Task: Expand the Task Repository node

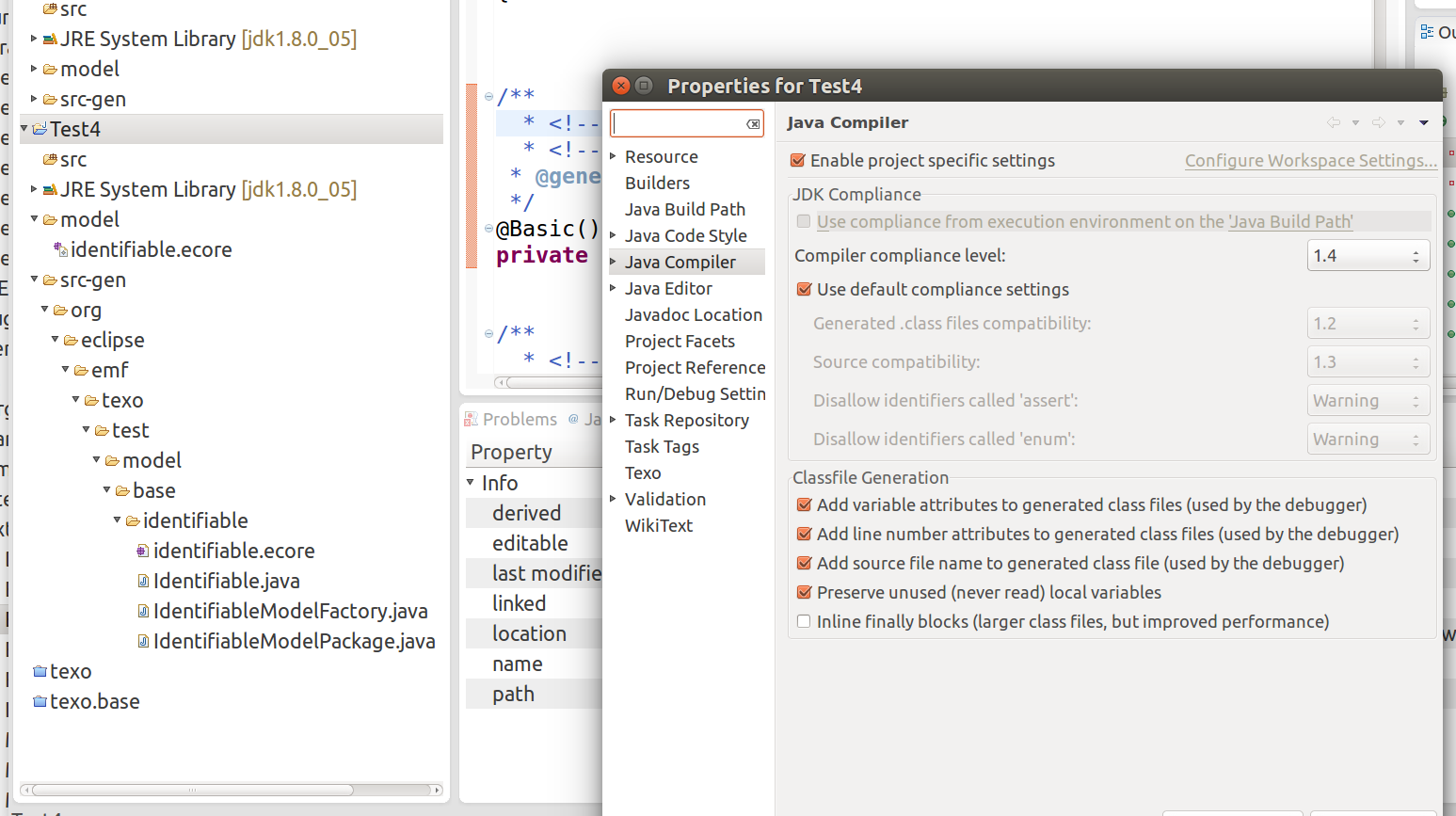Action: 614,420
